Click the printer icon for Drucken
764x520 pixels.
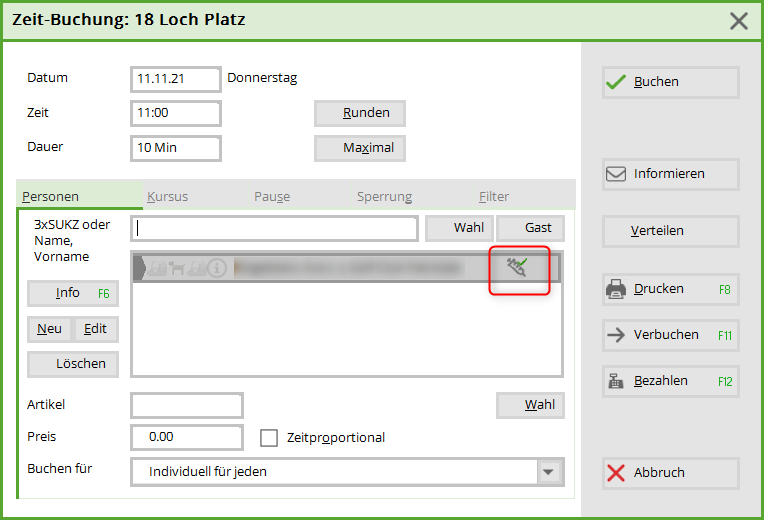[x=616, y=289]
